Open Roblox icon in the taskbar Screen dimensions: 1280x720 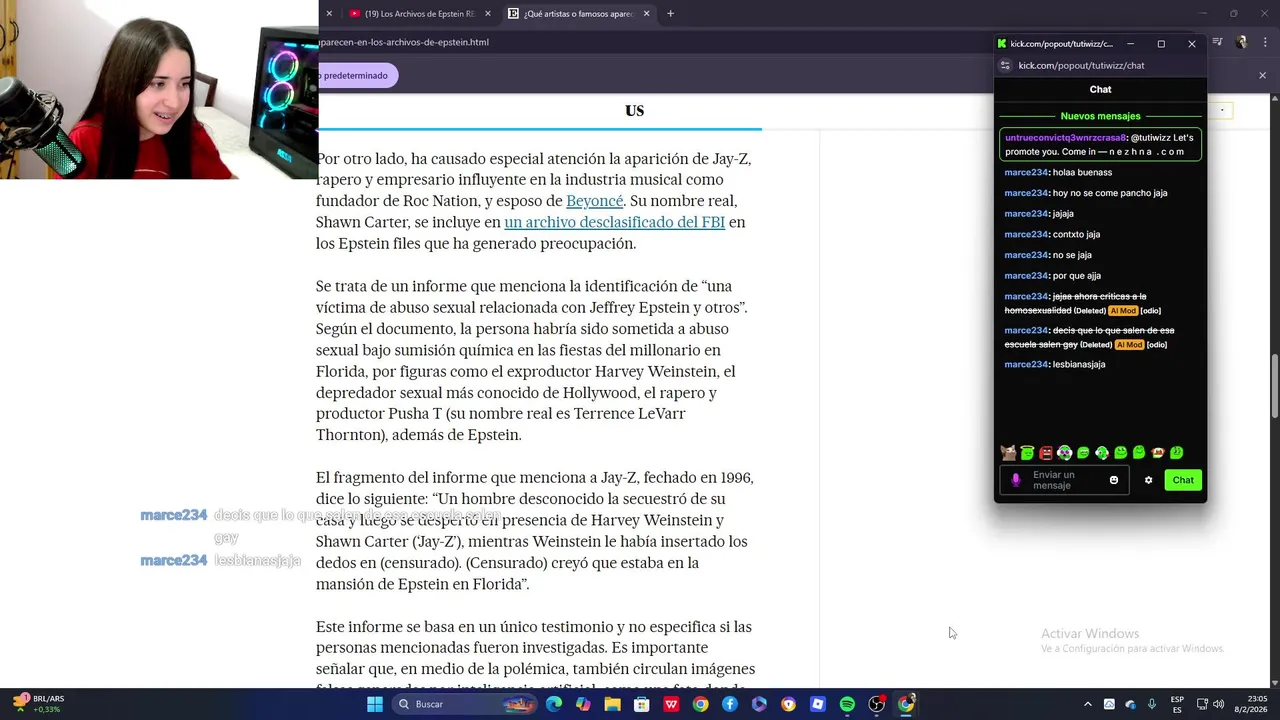tap(818, 704)
